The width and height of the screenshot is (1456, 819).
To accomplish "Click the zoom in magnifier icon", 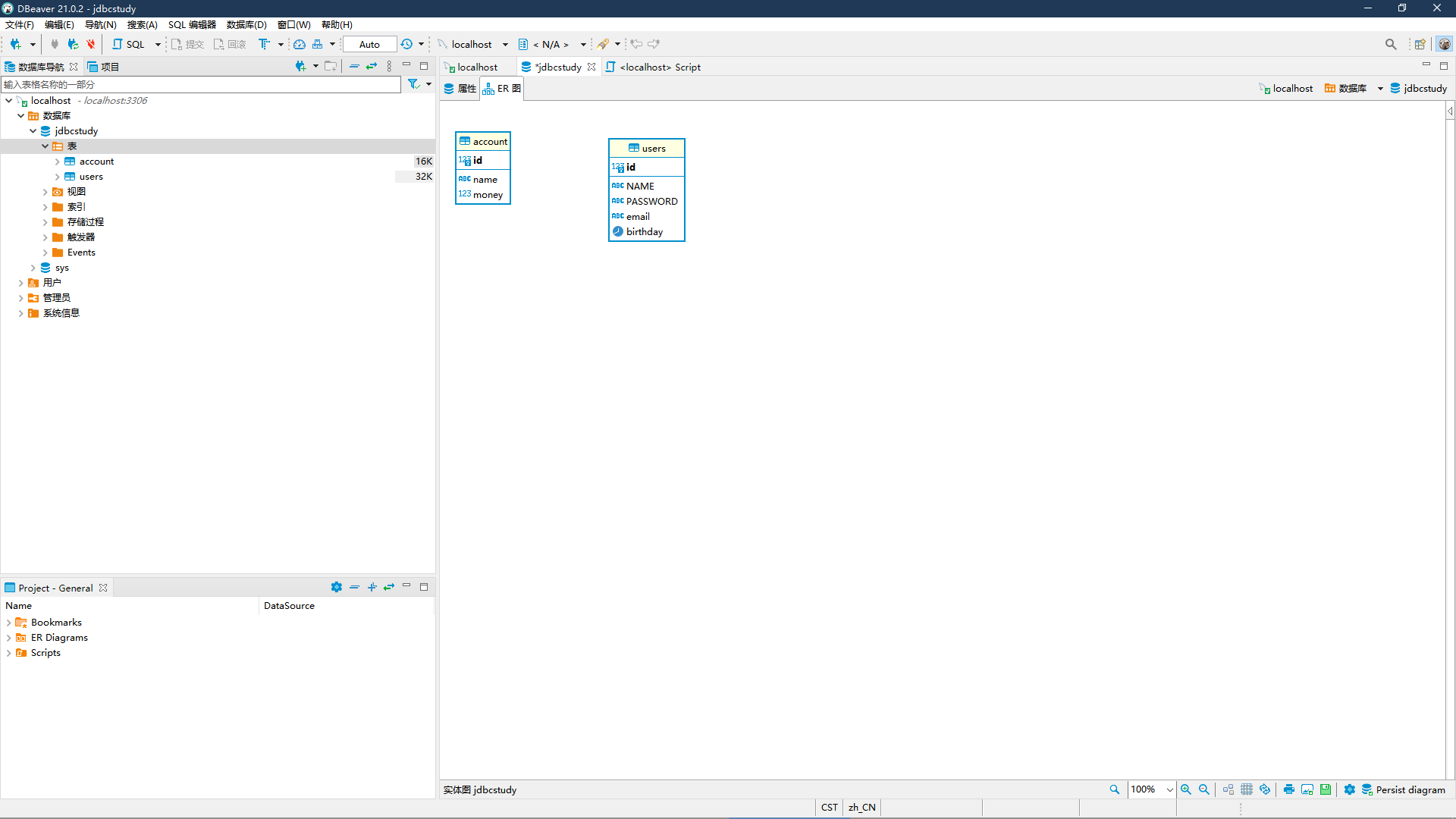I will click(x=1186, y=789).
